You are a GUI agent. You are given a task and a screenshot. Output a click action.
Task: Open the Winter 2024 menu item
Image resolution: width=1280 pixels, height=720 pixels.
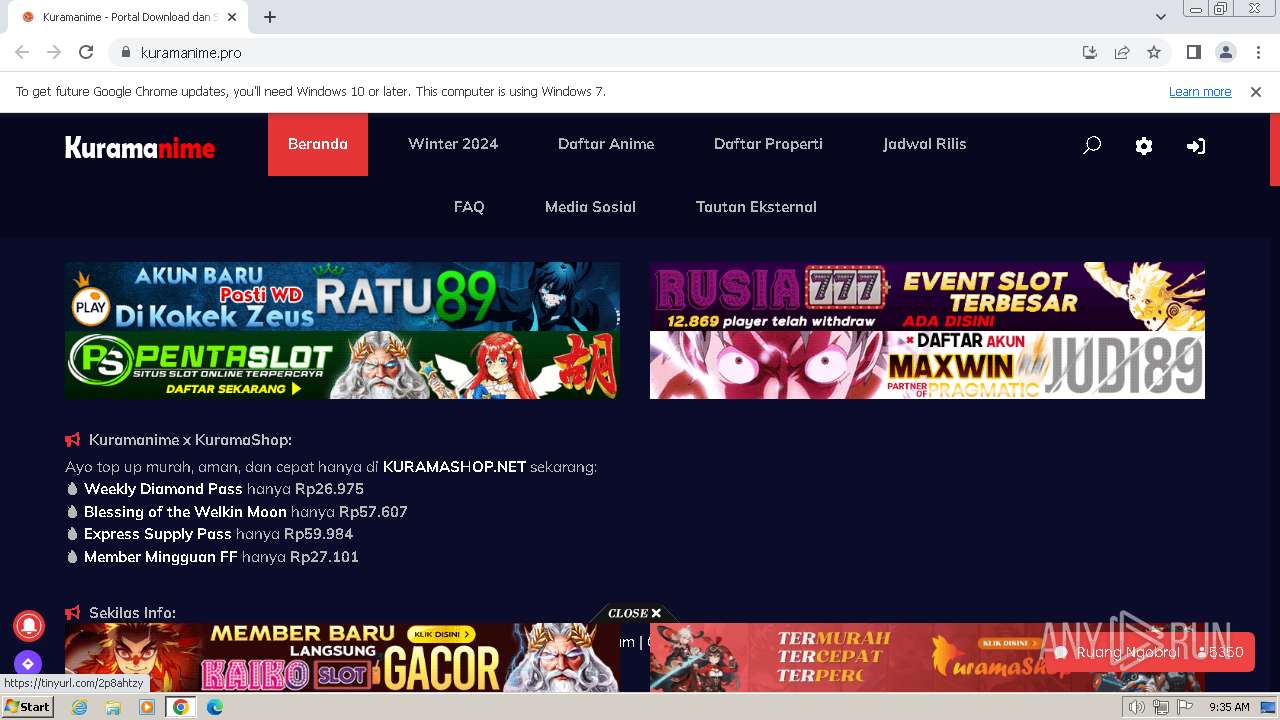(453, 144)
